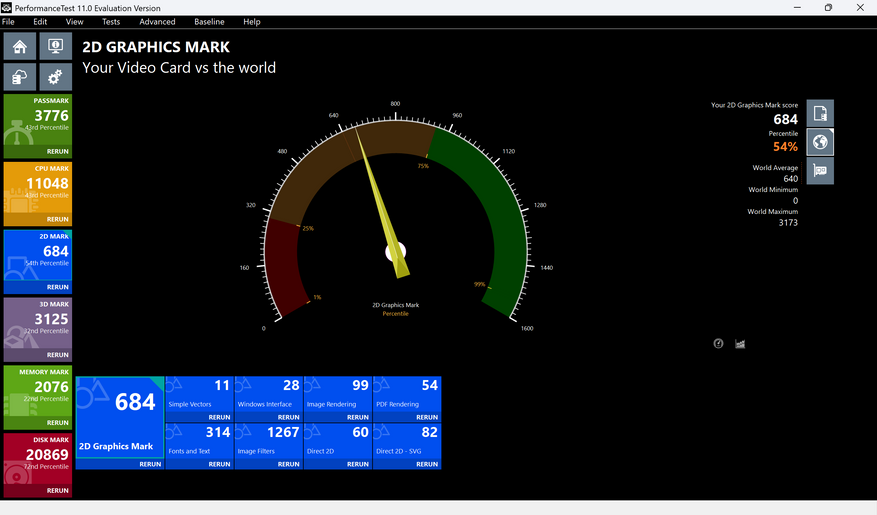Image resolution: width=877 pixels, height=515 pixels.
Task: Click the upload baseline cloud icon
Action: (x=20, y=77)
